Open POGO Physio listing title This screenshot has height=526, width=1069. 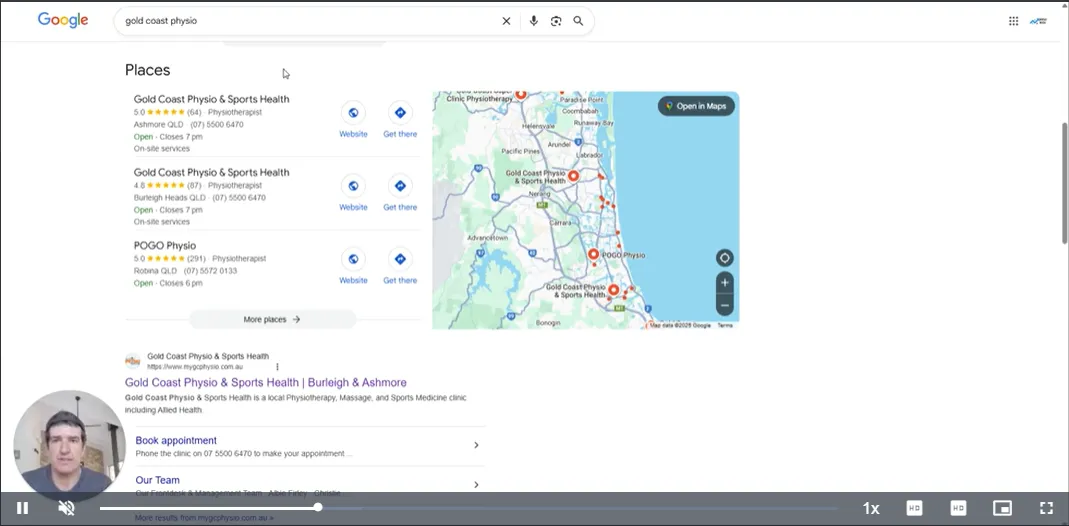click(x=164, y=245)
